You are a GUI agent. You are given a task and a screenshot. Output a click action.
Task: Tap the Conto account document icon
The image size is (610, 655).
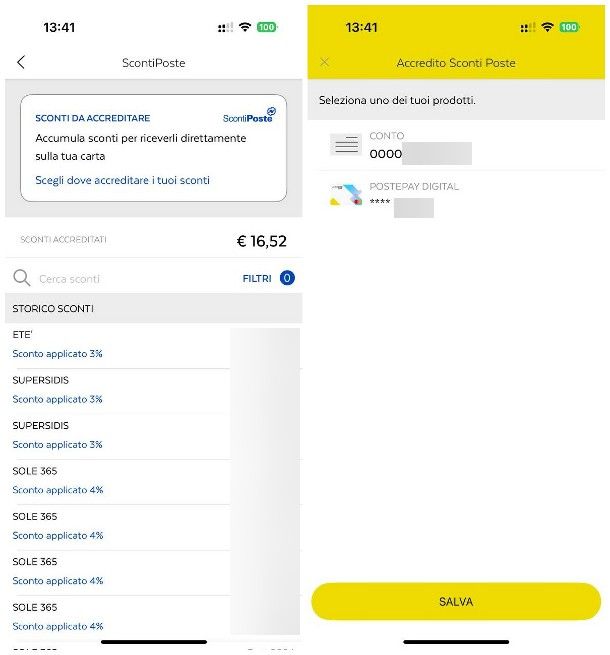coord(346,145)
